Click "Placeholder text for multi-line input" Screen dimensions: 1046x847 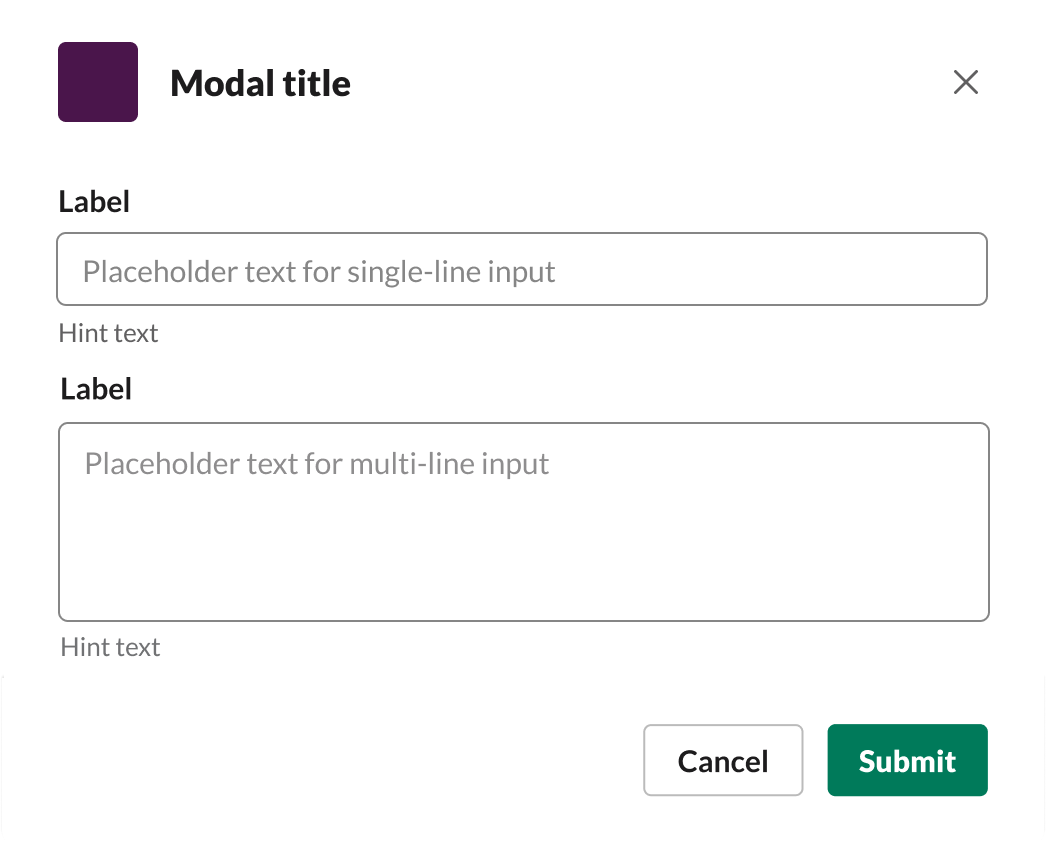point(316,464)
